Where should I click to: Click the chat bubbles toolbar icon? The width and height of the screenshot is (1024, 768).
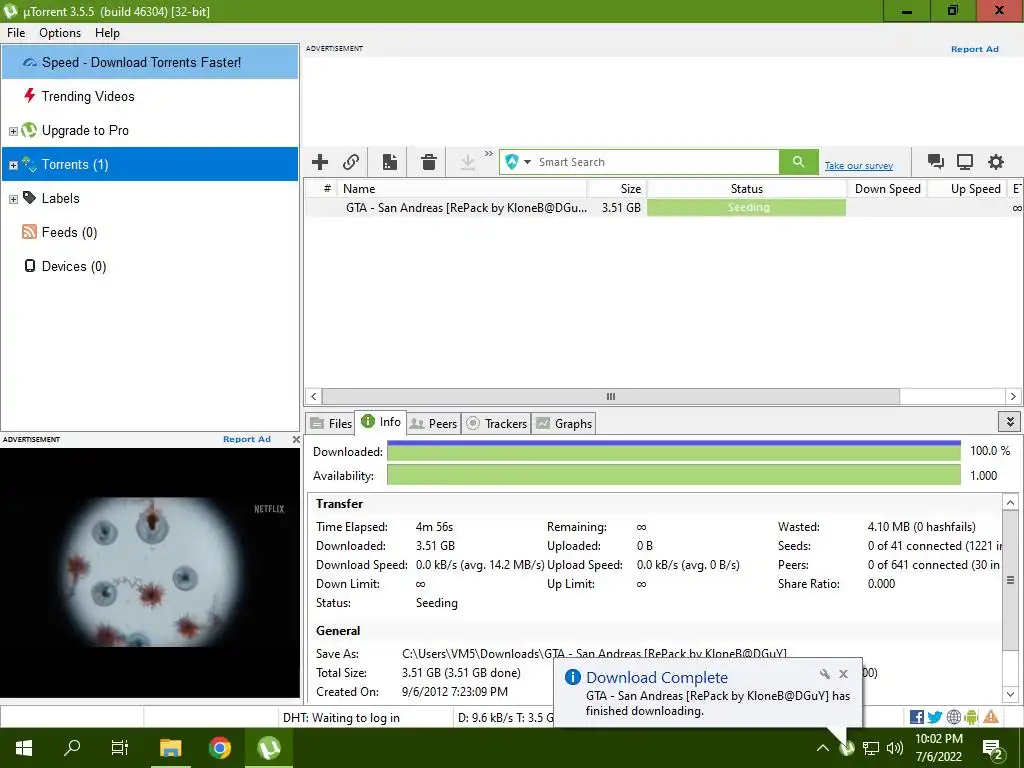point(935,162)
